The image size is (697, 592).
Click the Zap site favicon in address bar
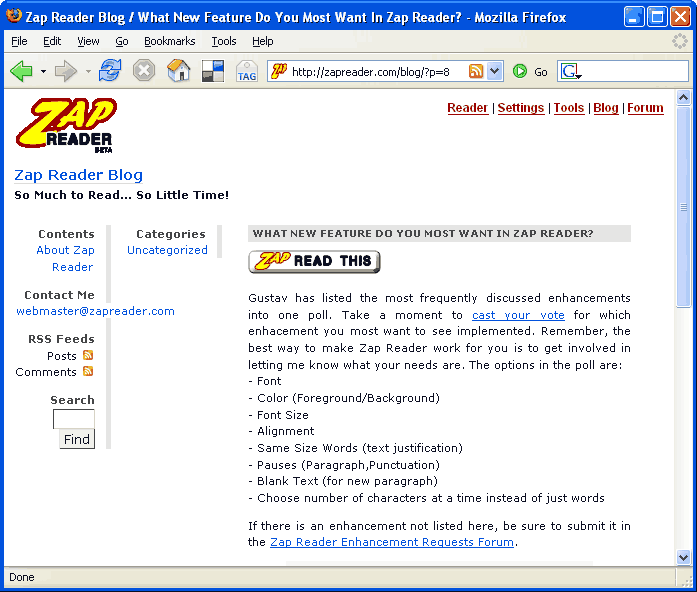pos(279,71)
